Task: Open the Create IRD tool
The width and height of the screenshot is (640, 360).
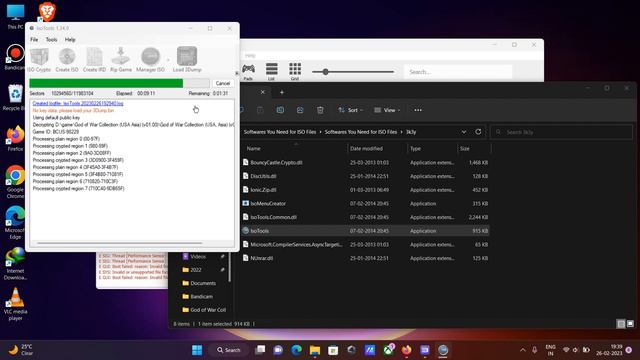Action: coord(94,60)
